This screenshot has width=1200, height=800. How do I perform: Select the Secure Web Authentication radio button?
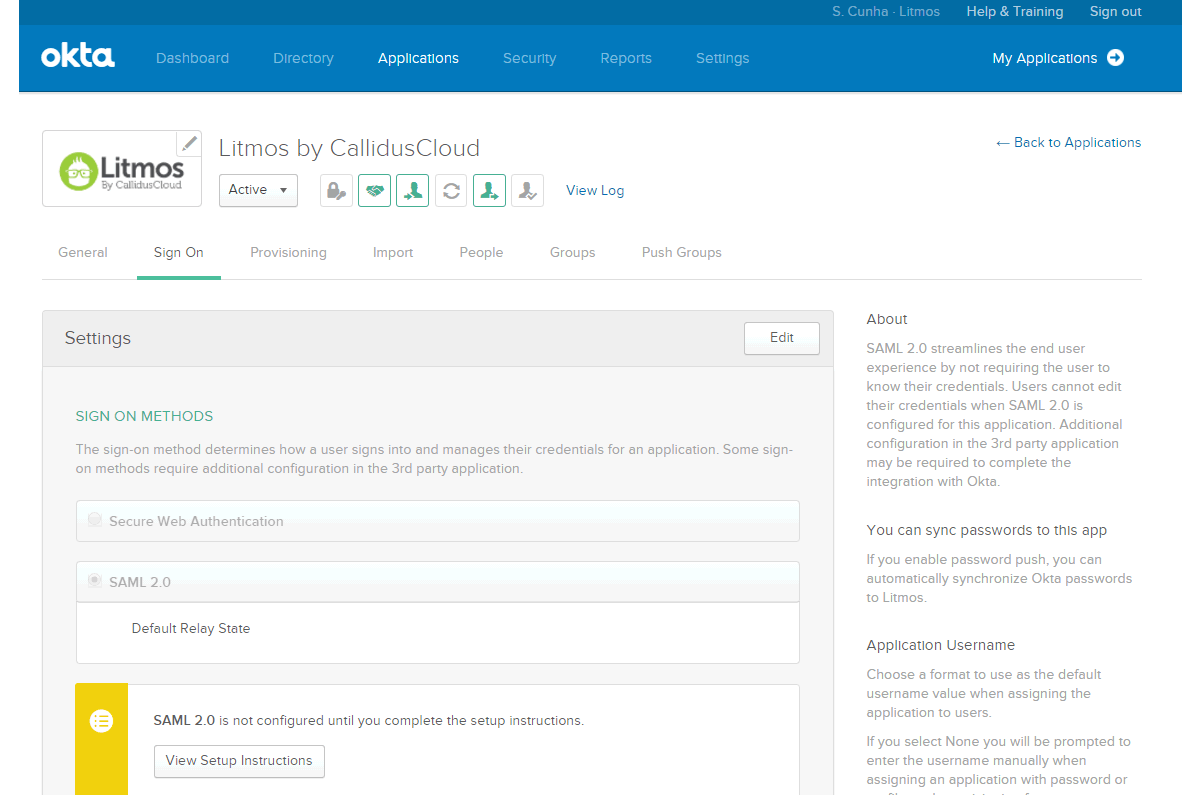point(94,519)
